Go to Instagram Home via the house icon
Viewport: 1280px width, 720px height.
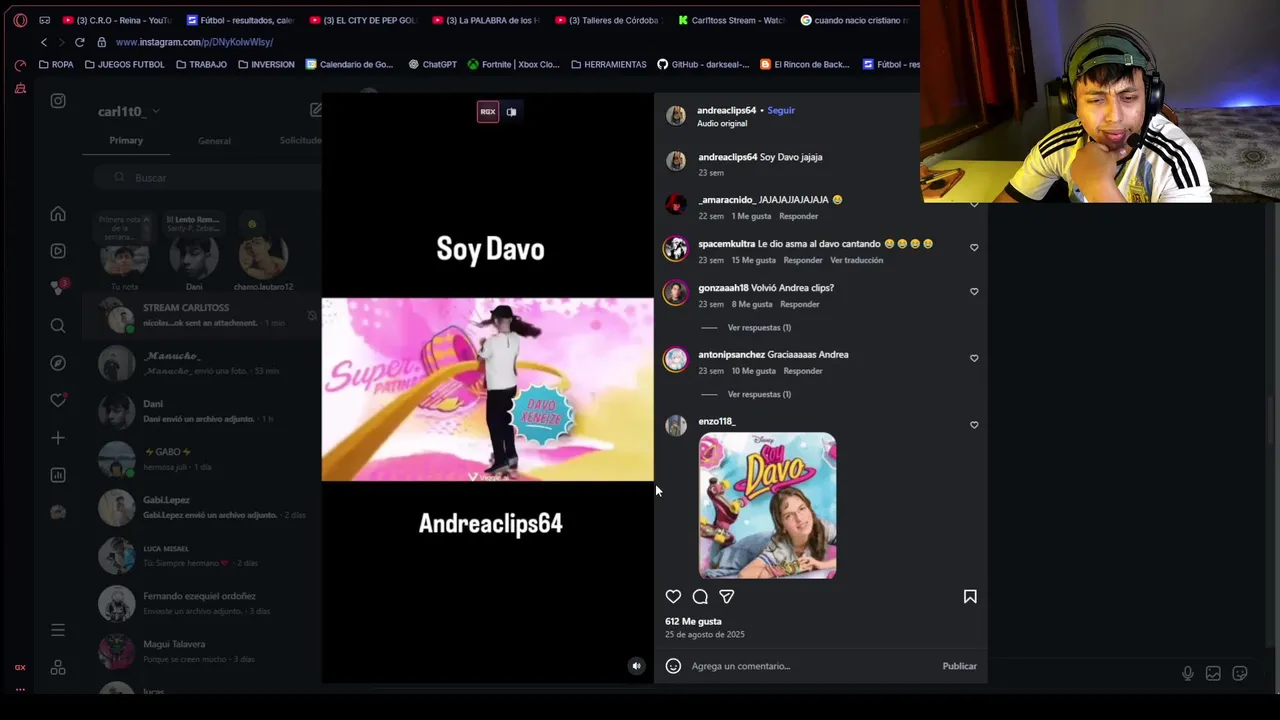(58, 214)
